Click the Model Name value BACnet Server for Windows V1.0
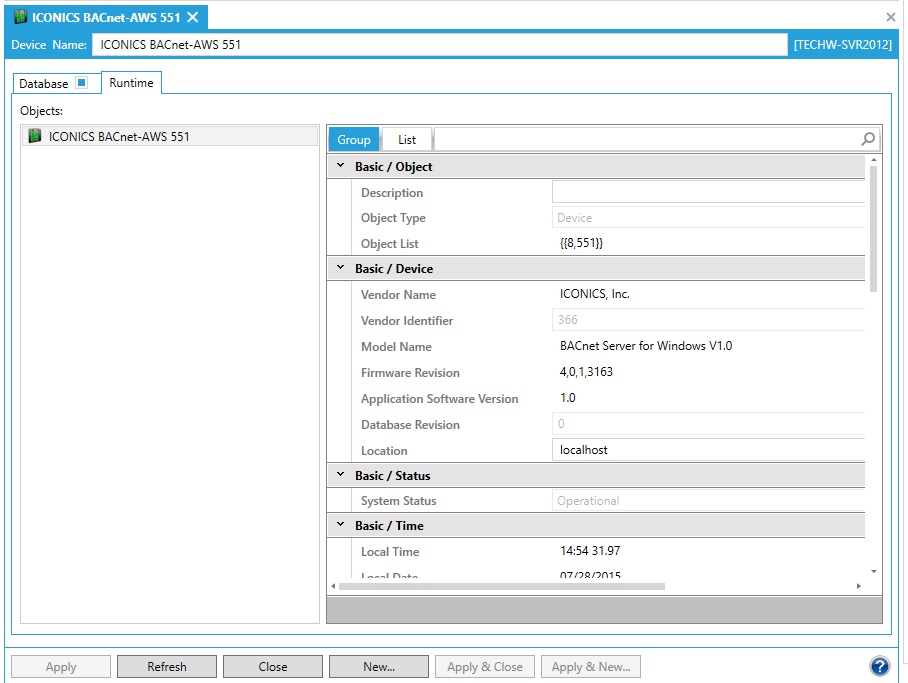Viewport: 908px width, 683px height. click(x=646, y=346)
